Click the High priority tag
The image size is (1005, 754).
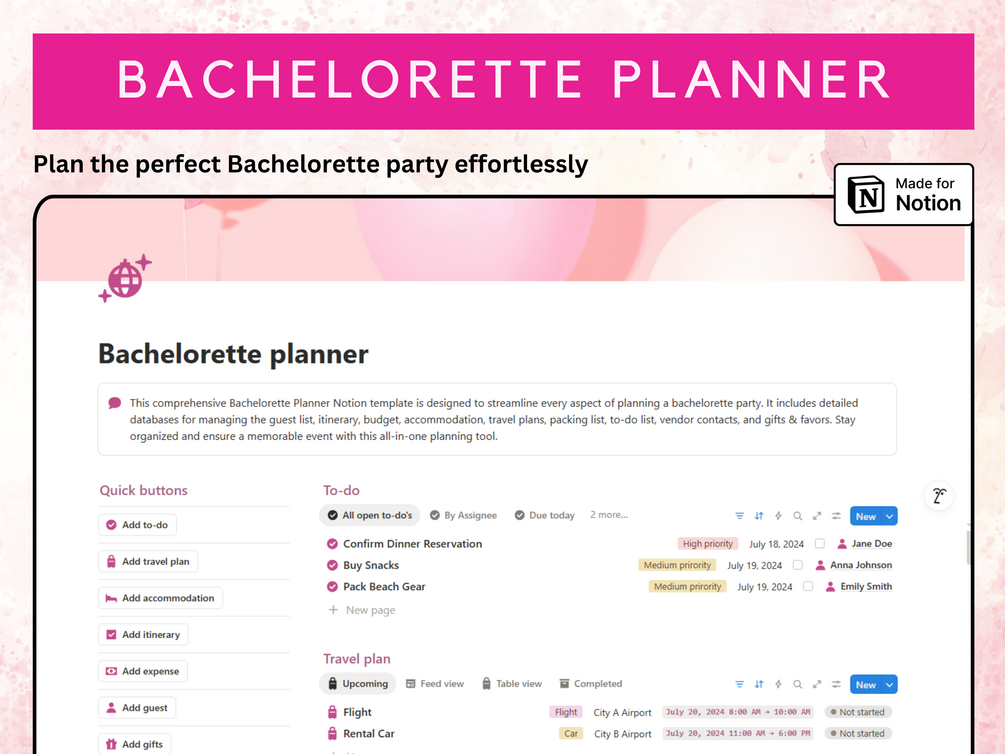707,544
